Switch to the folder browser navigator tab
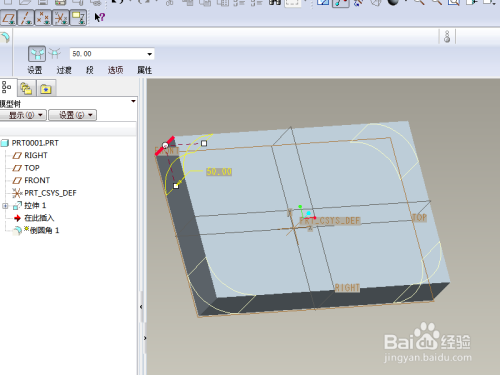This screenshot has width=500, height=375. [26, 89]
